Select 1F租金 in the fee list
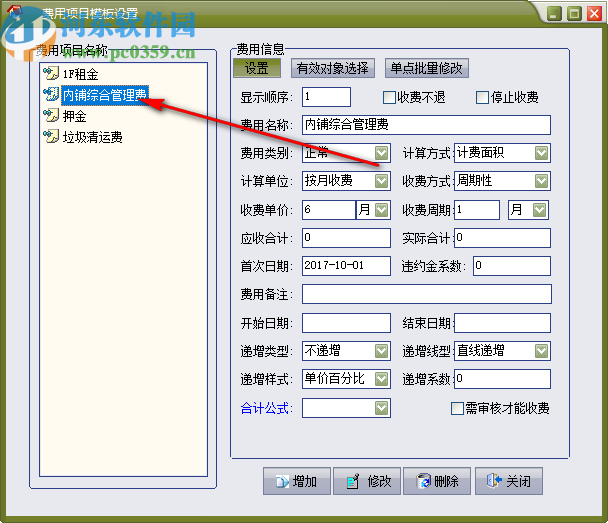Screen dimensions: 608x523 click(x=81, y=74)
